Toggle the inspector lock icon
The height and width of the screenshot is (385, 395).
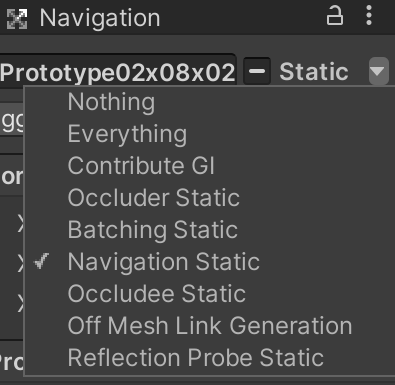coord(334,17)
